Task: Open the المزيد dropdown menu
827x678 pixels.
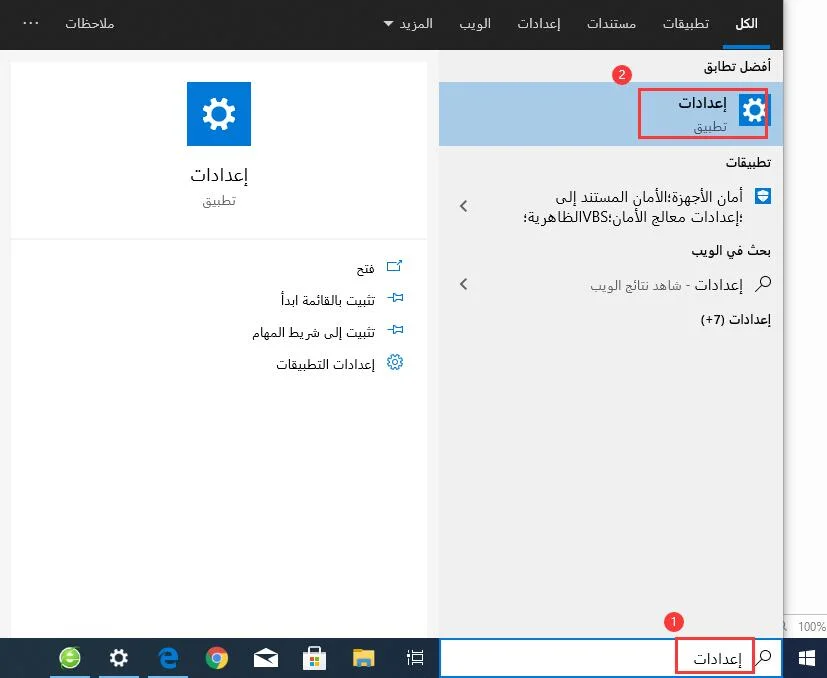Action: click(x=408, y=24)
